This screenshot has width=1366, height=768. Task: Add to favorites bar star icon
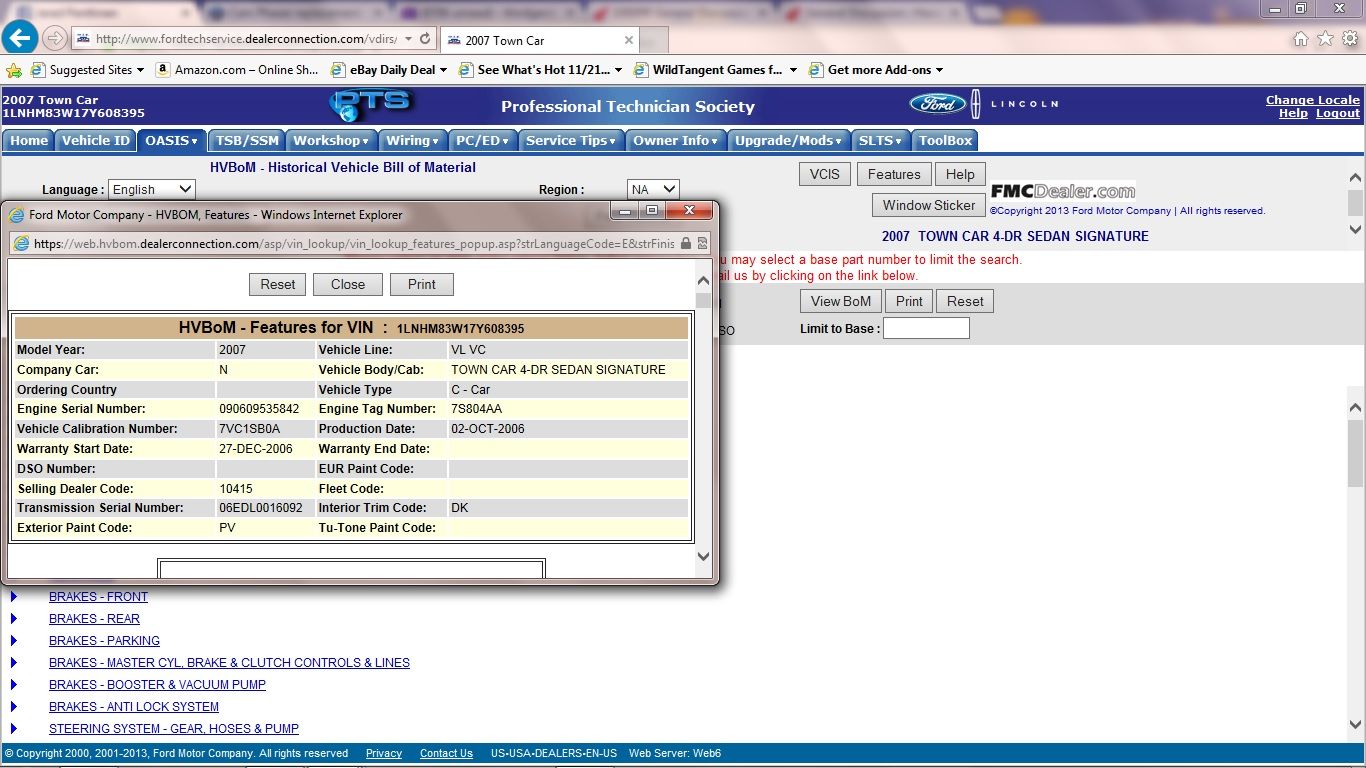(x=14, y=70)
